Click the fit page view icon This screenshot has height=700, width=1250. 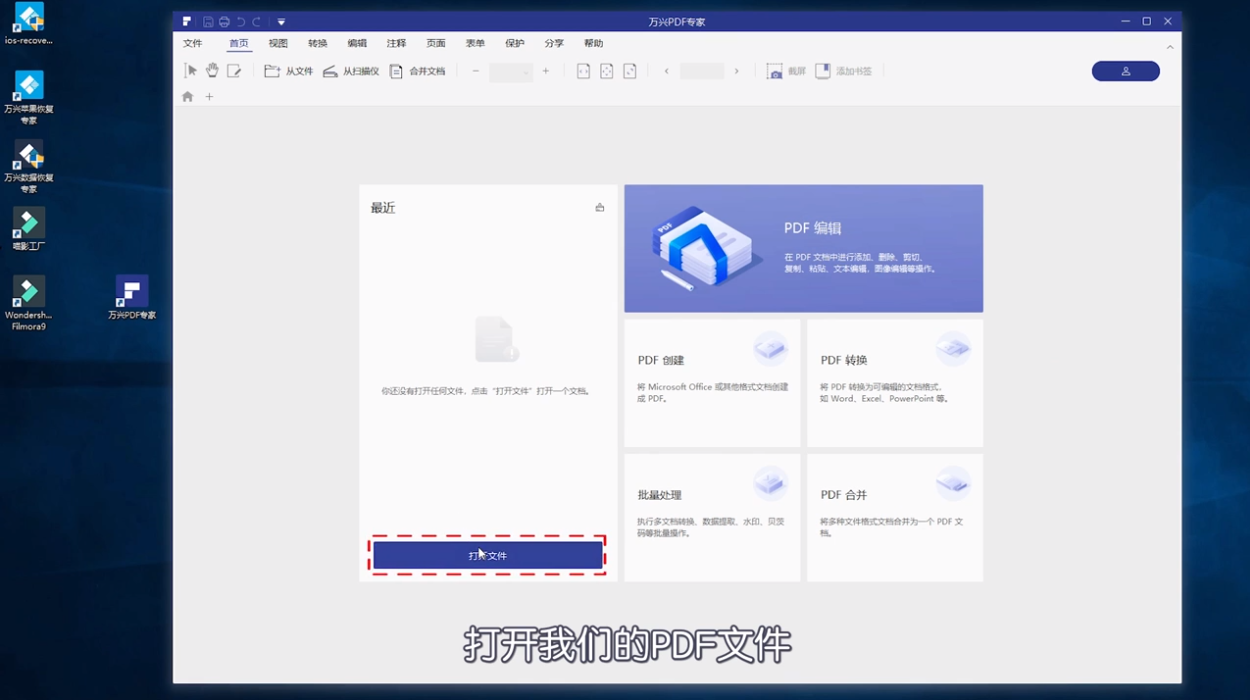coord(607,71)
